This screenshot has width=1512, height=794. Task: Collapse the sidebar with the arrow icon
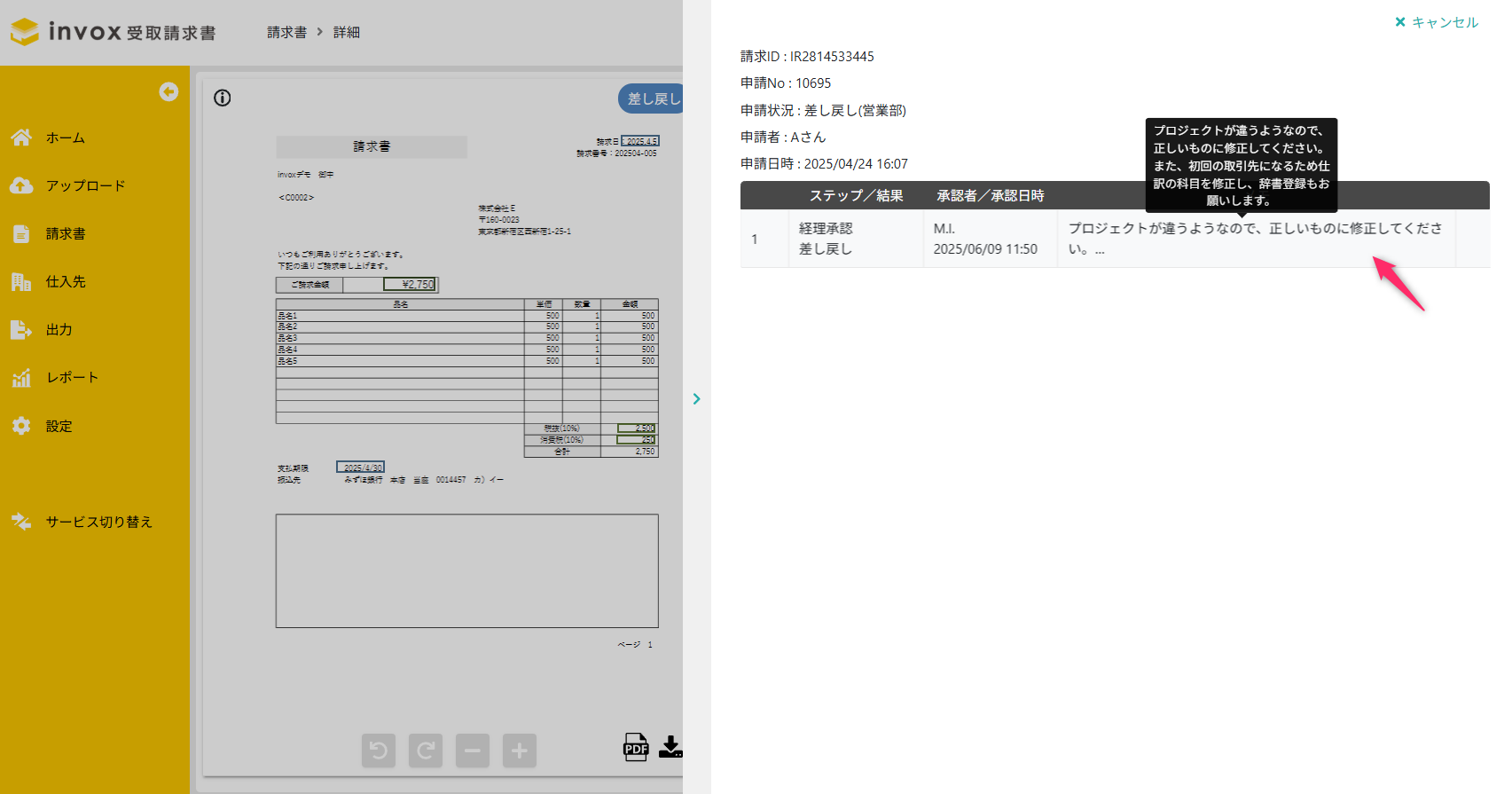click(x=168, y=92)
